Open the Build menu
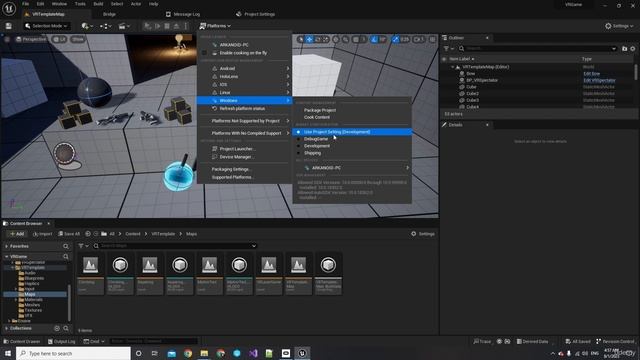Screen dimensions: 640x360 point(98,4)
